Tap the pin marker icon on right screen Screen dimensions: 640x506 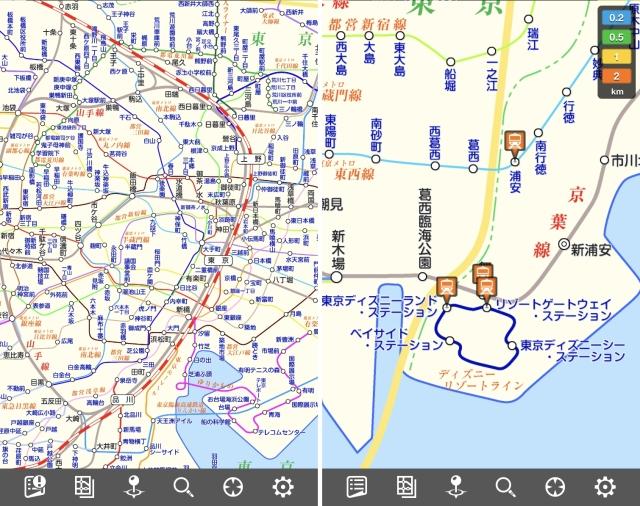[456, 487]
